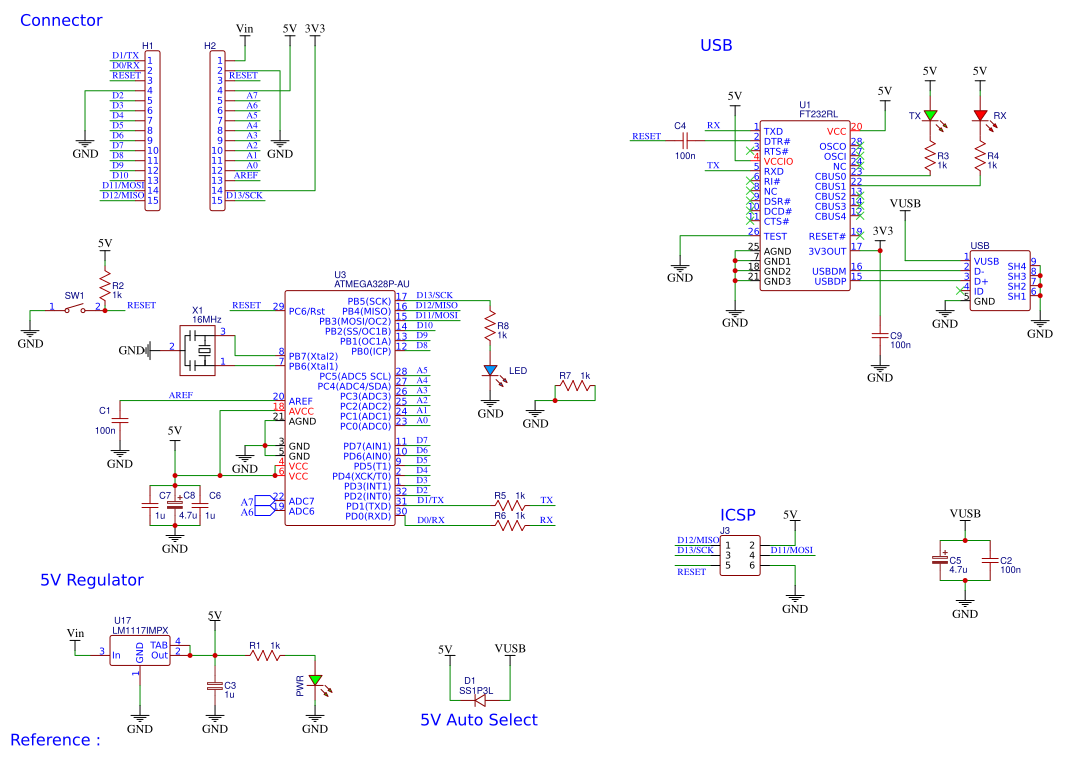
Task: Click the 5V Auto Select title
Action: point(479,720)
